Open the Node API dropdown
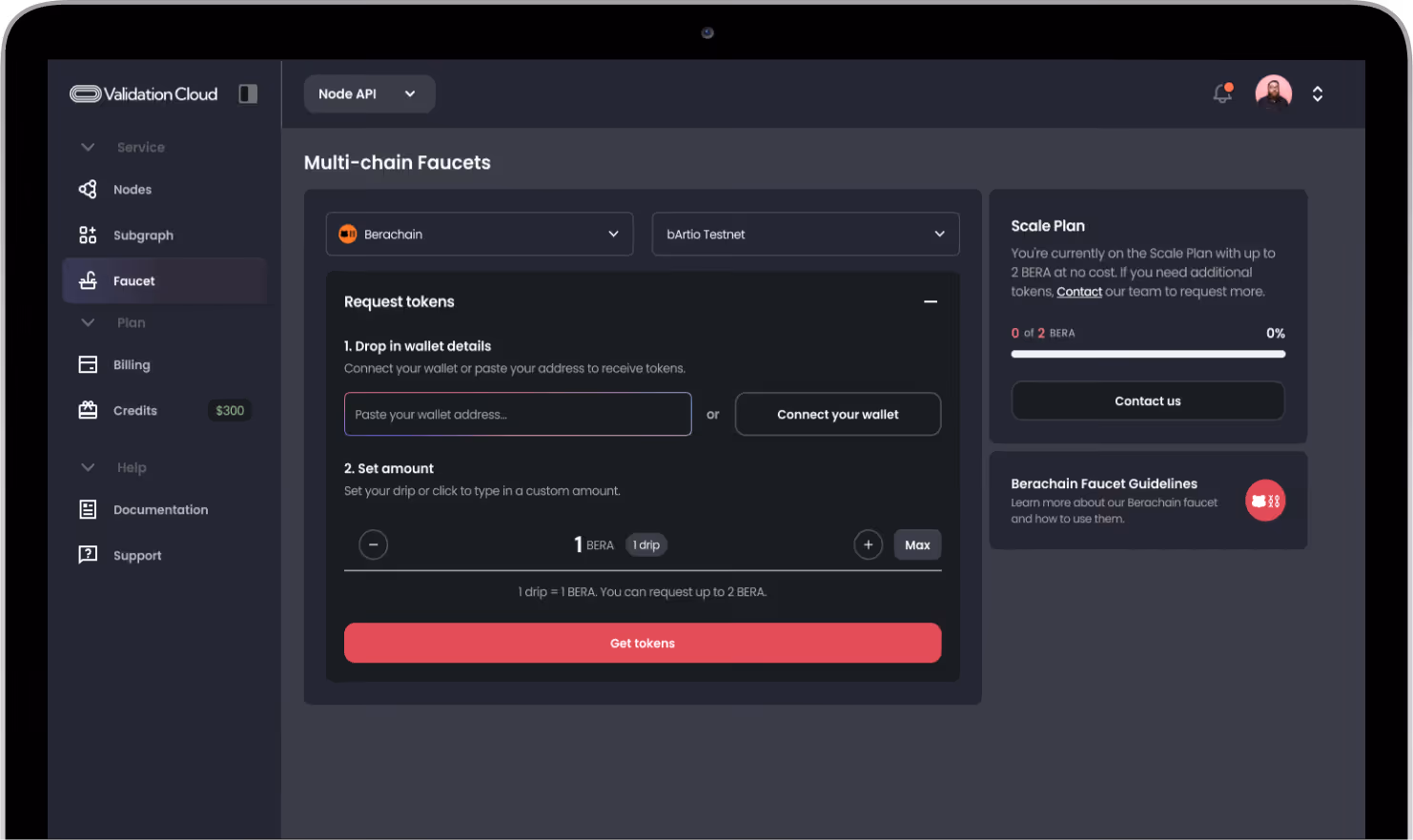This screenshot has width=1413, height=840. pos(369,93)
